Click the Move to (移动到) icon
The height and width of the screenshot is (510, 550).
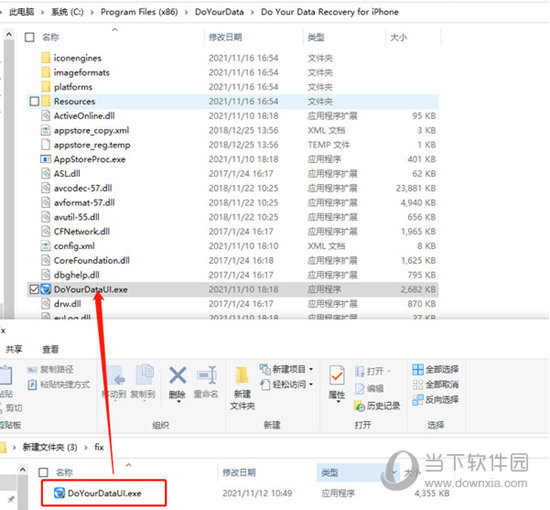pyautogui.click(x=116, y=376)
